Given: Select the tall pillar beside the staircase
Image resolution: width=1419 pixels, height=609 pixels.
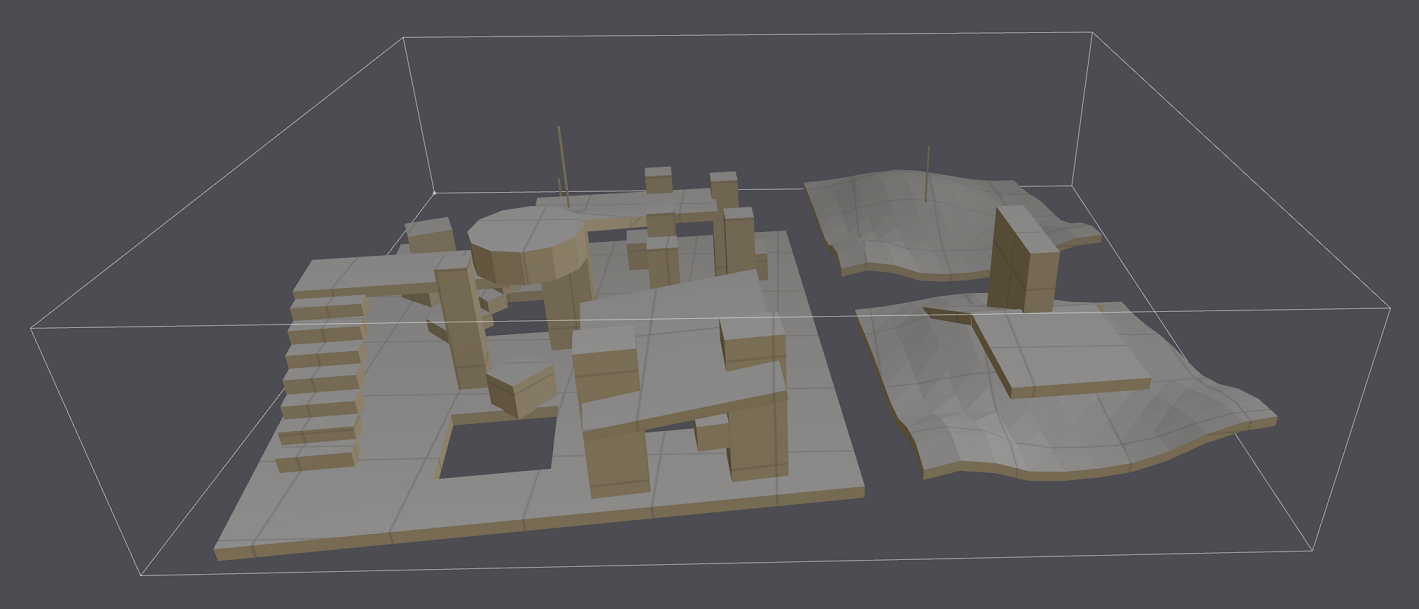Looking at the screenshot, I should (462, 320).
